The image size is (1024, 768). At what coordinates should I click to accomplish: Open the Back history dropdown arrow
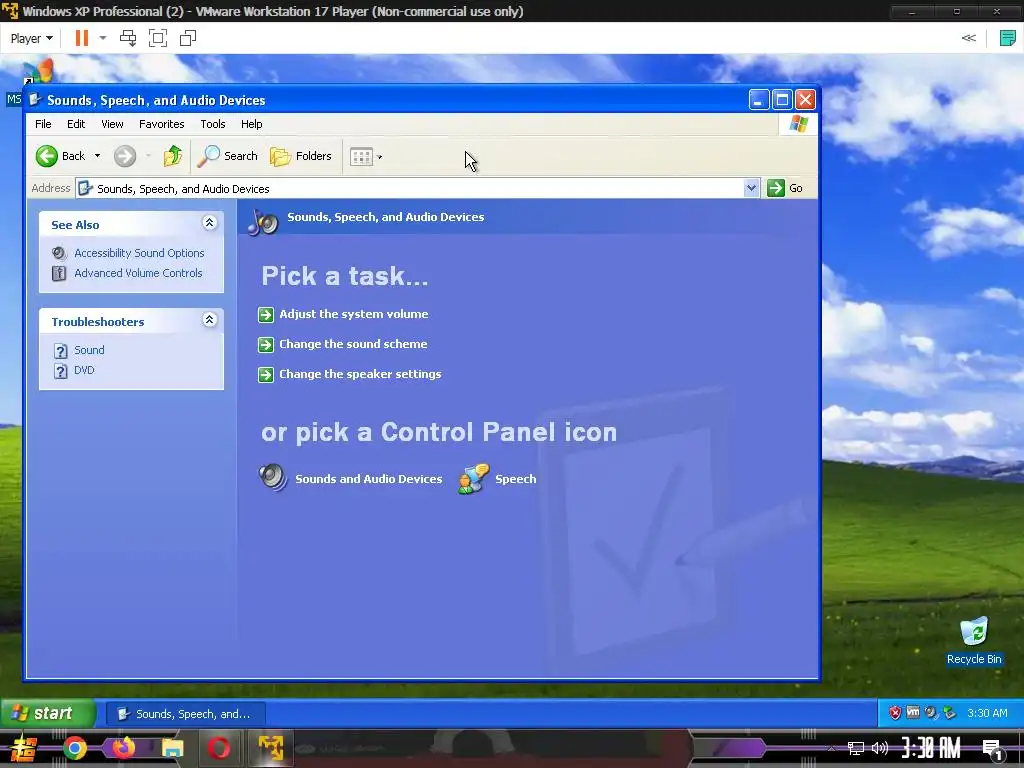coord(97,156)
